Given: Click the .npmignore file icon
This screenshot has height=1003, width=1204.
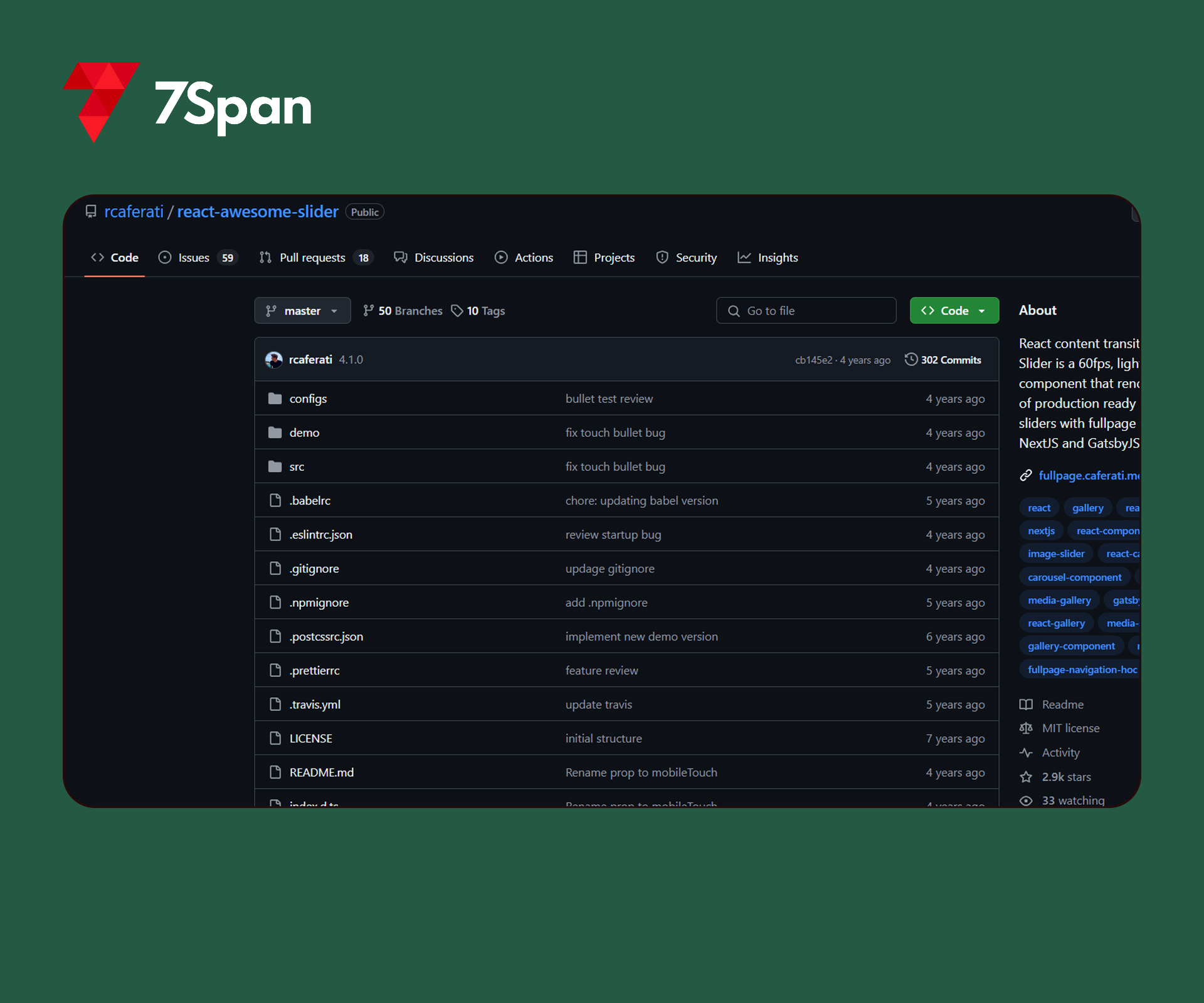Looking at the screenshot, I should (x=275, y=602).
